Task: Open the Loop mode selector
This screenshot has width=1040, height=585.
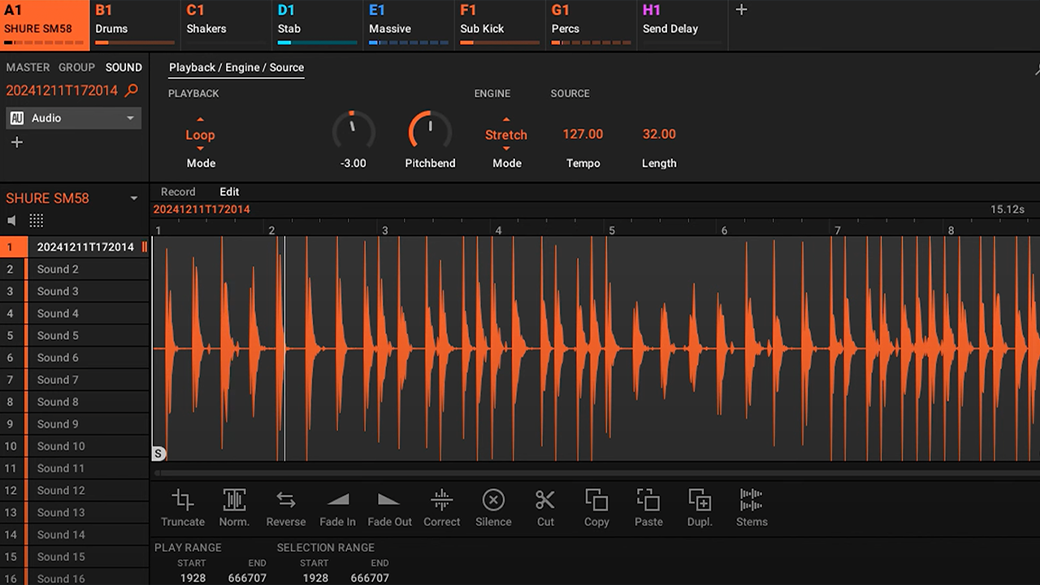Action: pos(200,135)
